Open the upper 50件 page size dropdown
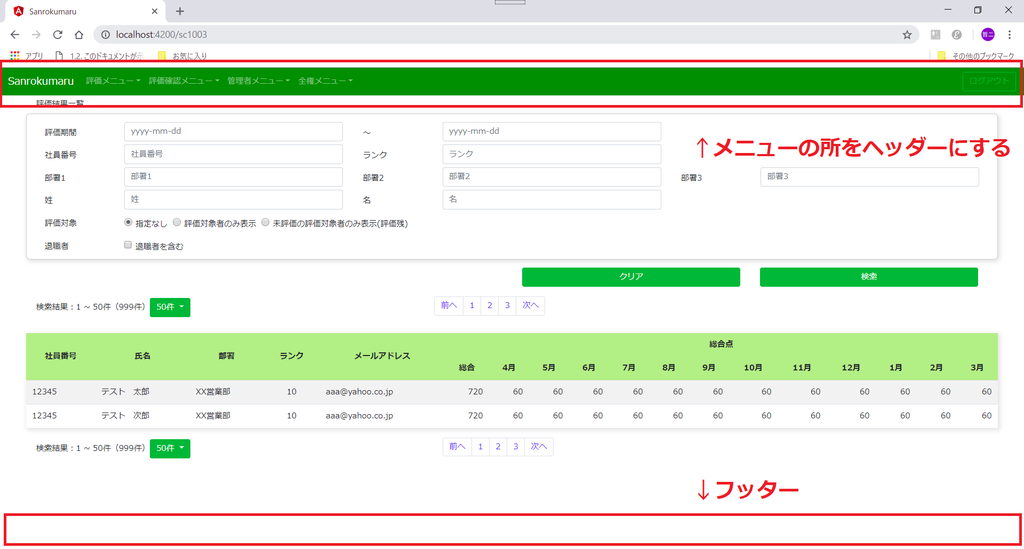The width and height of the screenshot is (1024, 549). (170, 307)
